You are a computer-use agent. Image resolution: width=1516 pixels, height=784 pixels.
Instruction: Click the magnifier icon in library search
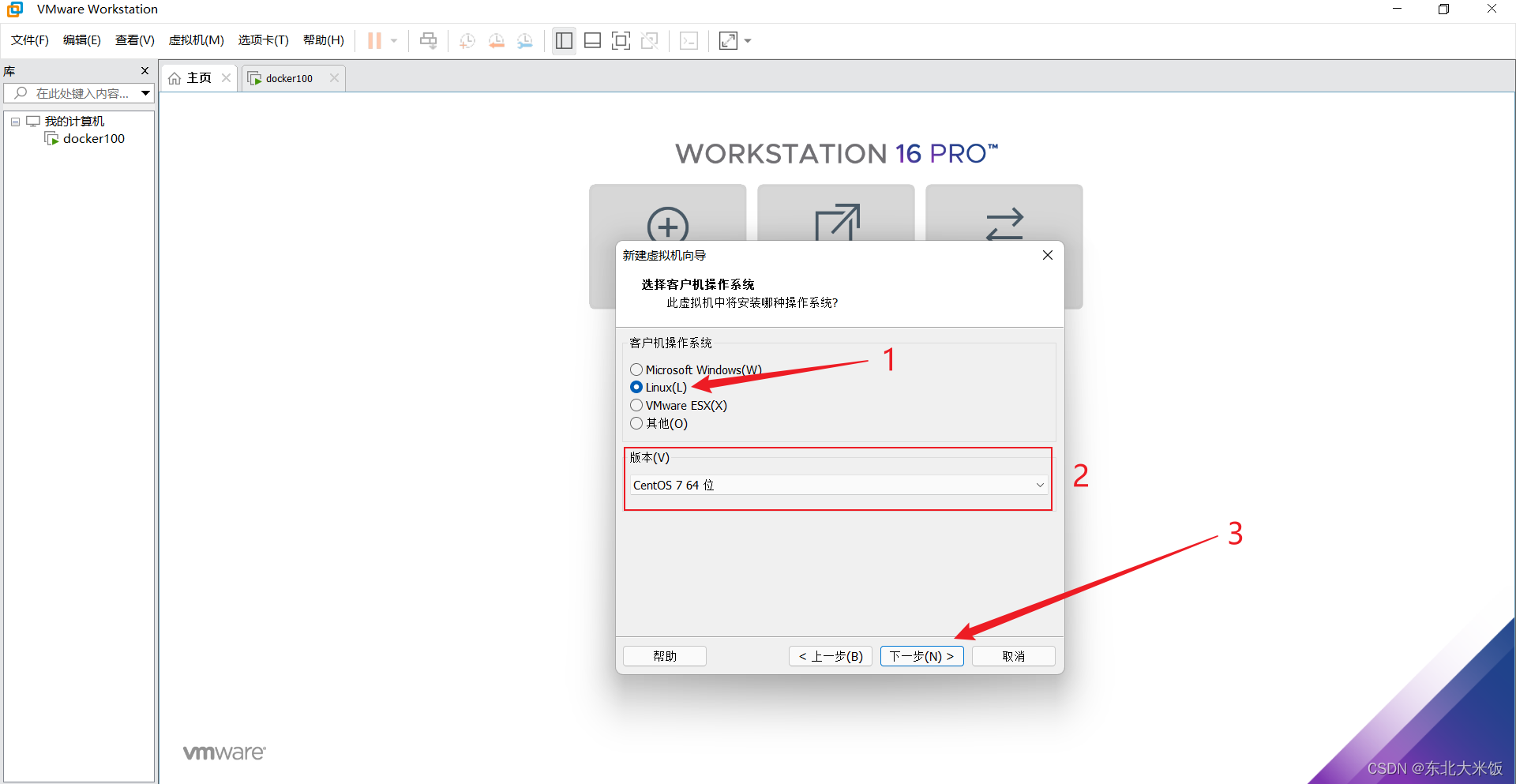point(21,93)
